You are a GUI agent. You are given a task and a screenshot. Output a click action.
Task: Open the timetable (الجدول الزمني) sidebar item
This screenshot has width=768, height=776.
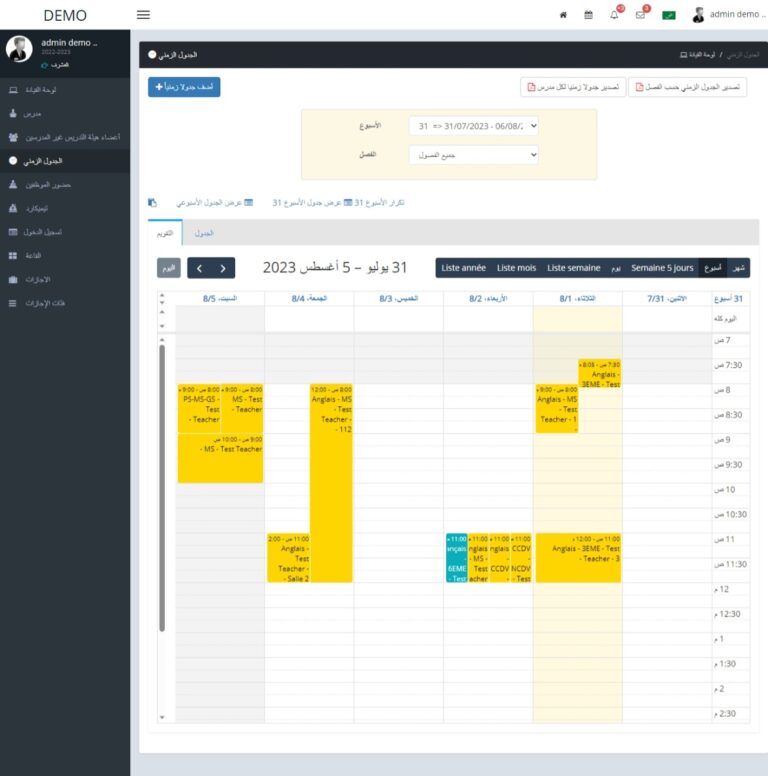tap(65, 161)
